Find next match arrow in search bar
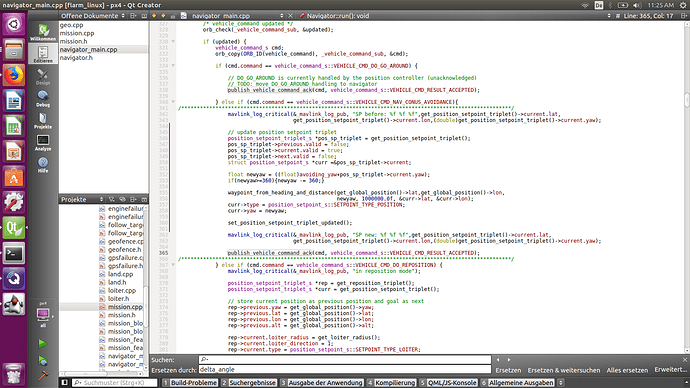The image size is (690, 388). (x=509, y=360)
